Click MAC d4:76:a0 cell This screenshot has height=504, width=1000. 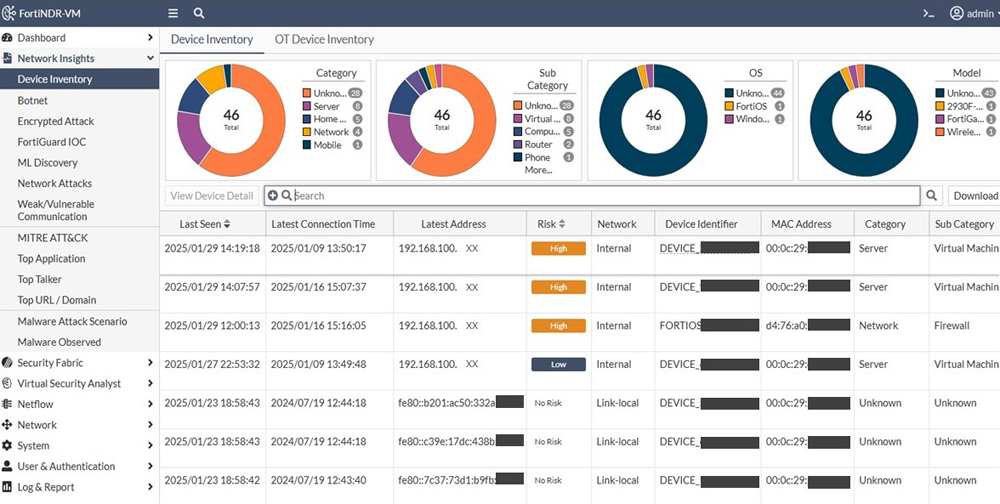[x=807, y=325]
